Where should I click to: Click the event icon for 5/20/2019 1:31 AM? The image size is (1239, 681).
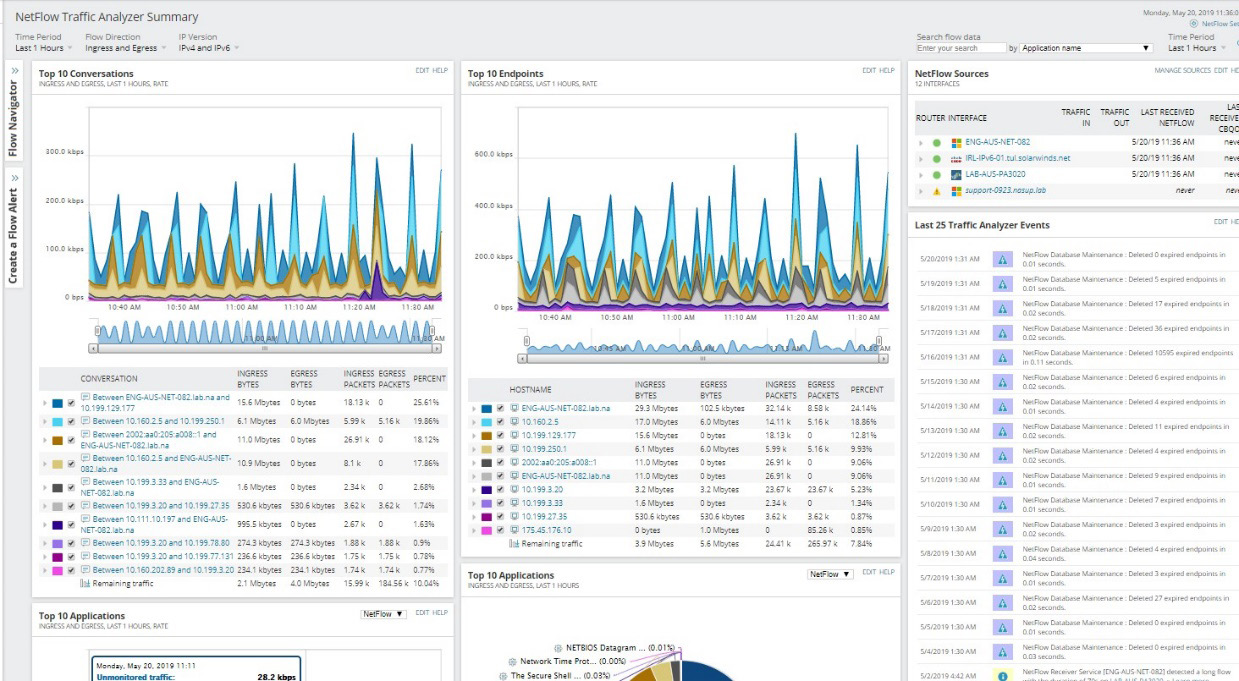click(x=1002, y=259)
